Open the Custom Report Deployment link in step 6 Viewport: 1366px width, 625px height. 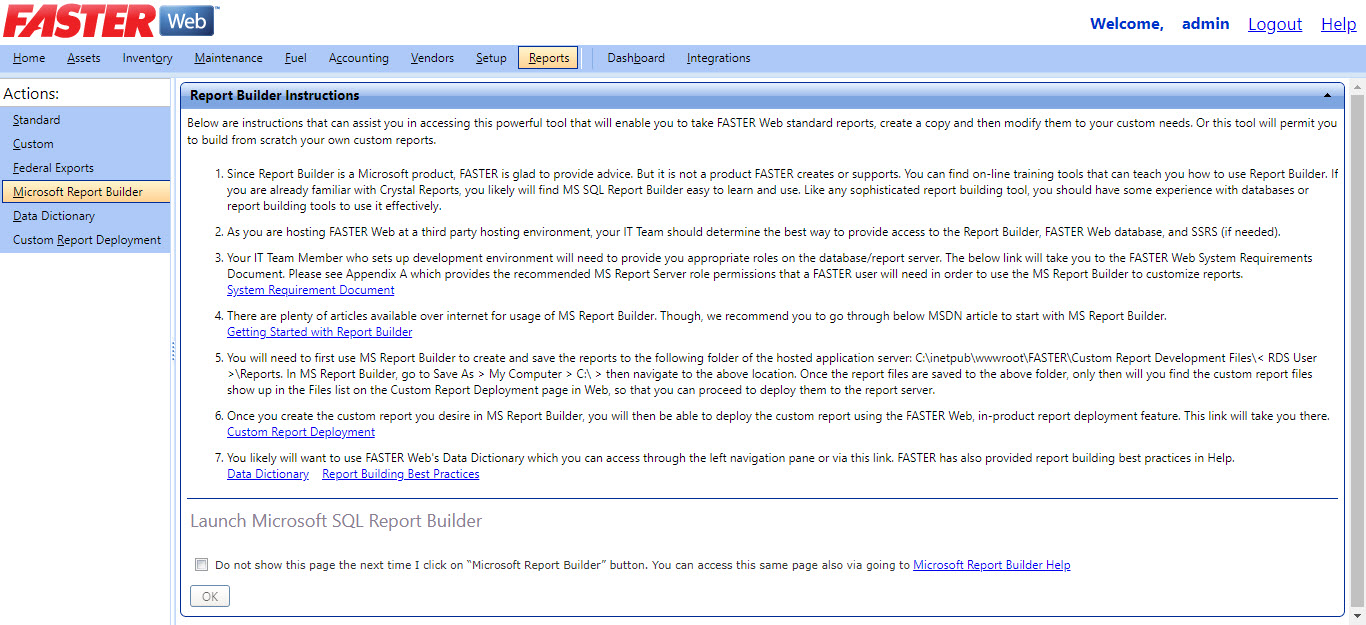[301, 432]
